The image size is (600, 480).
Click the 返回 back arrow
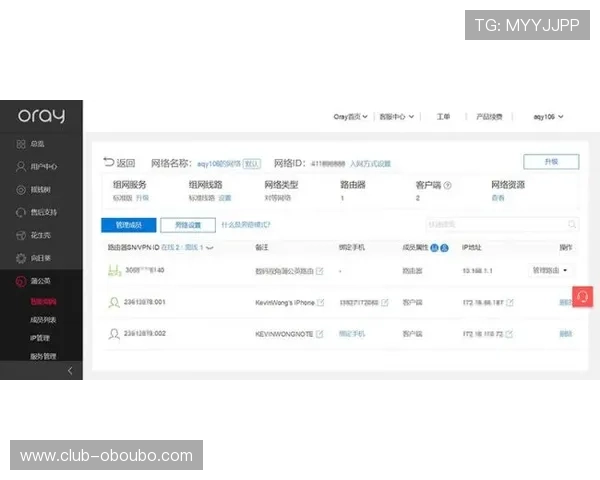tap(109, 162)
